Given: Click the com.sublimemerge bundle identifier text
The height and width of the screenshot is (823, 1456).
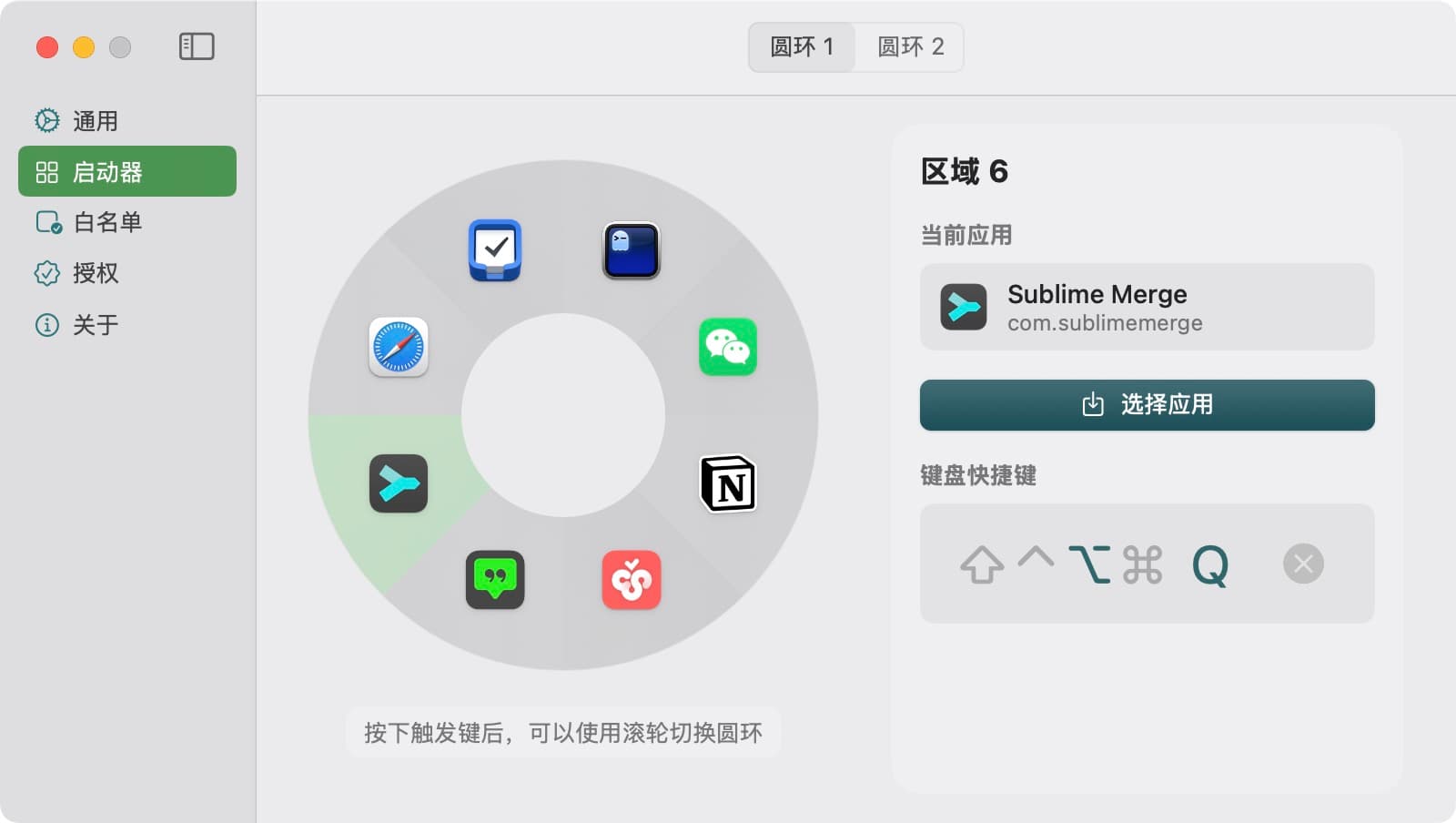Looking at the screenshot, I should click(1105, 323).
